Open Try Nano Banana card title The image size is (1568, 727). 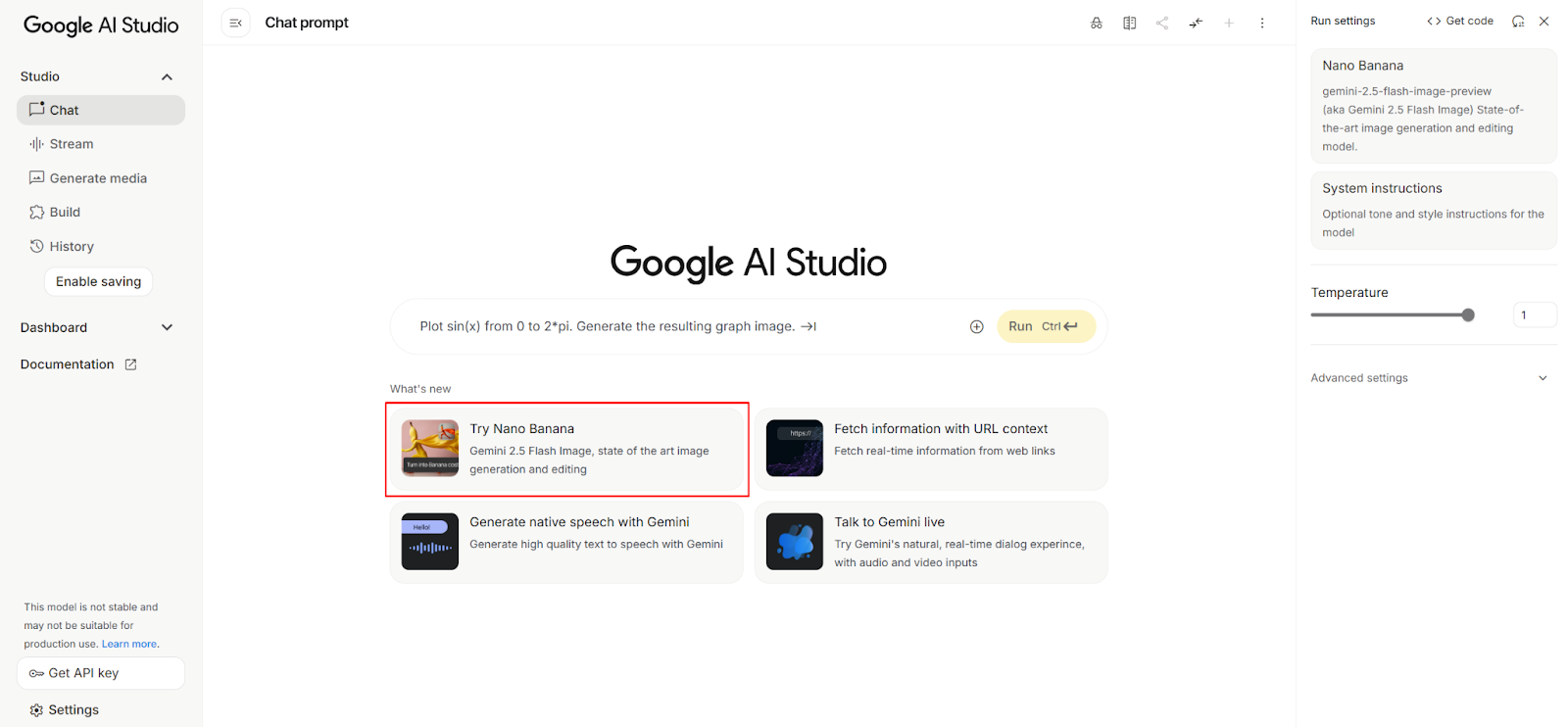[x=522, y=429]
